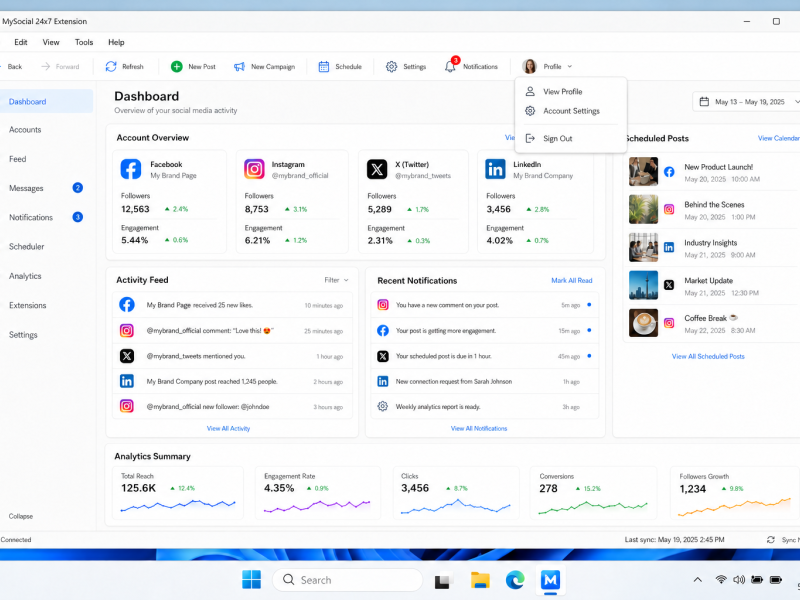Click the sync icon in the status bar
Viewport: 800px width, 600px height.
pyautogui.click(x=770, y=539)
